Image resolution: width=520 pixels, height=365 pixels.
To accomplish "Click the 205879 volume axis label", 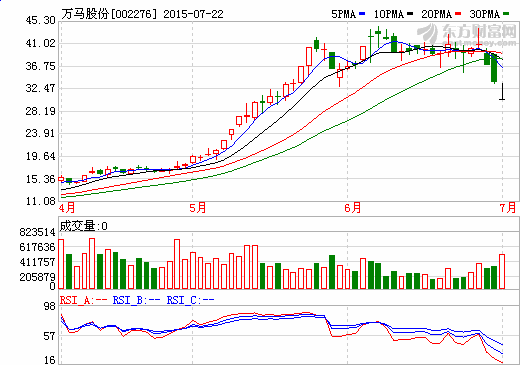I will coord(37,277).
